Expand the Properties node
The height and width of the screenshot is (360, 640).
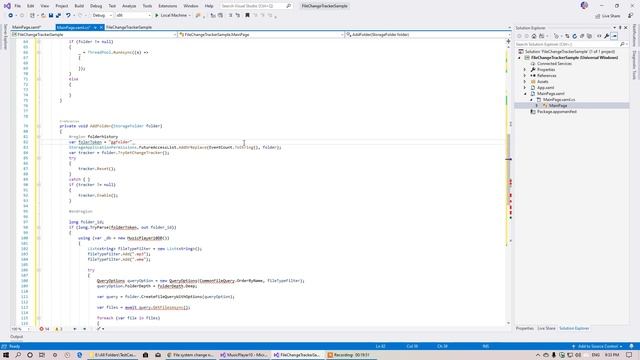click(525, 70)
